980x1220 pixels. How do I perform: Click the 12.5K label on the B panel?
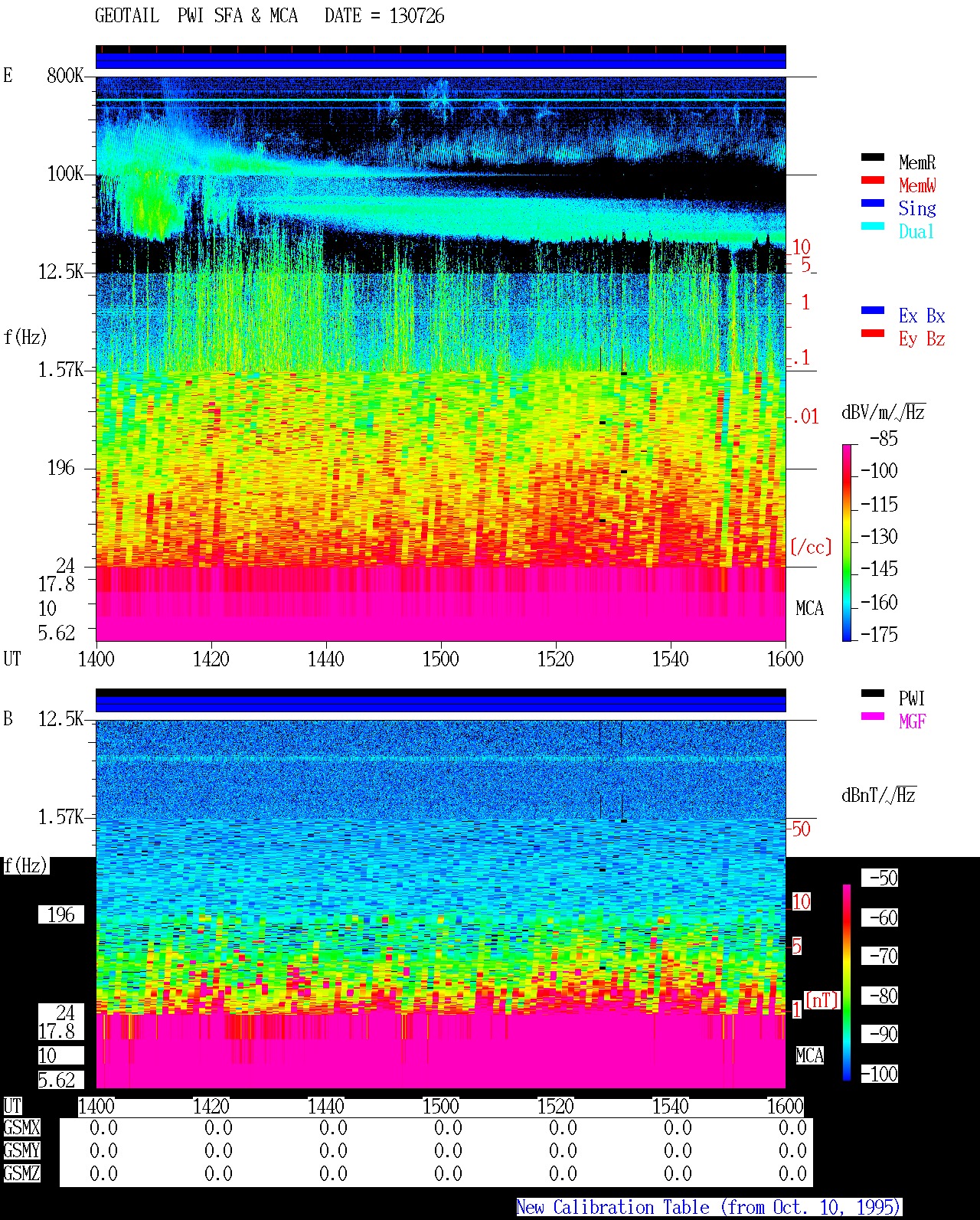[x=61, y=719]
